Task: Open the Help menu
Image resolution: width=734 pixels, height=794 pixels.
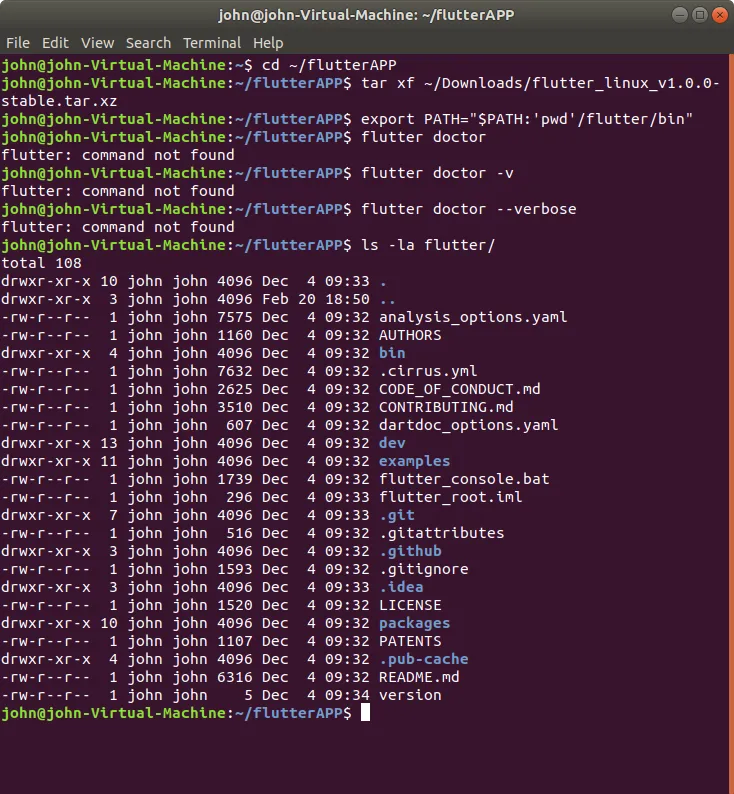Action: (268, 43)
